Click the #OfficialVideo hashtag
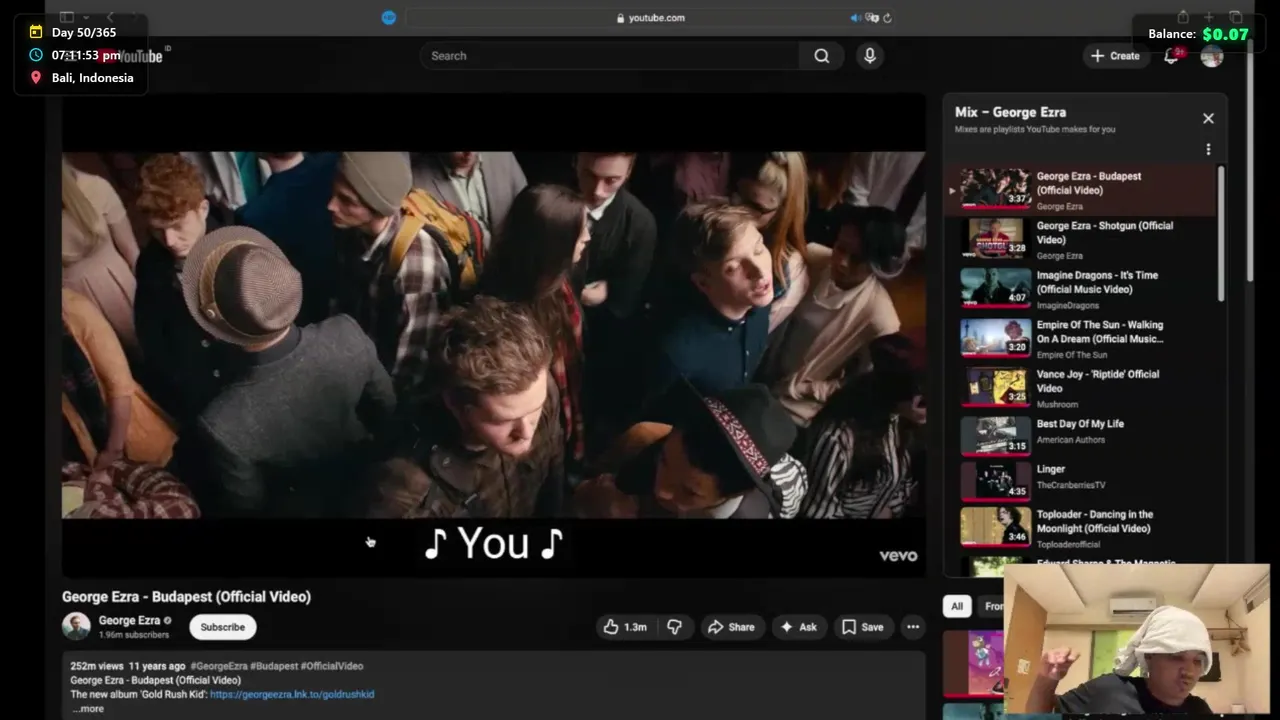This screenshot has height=720, width=1280. coord(332,666)
